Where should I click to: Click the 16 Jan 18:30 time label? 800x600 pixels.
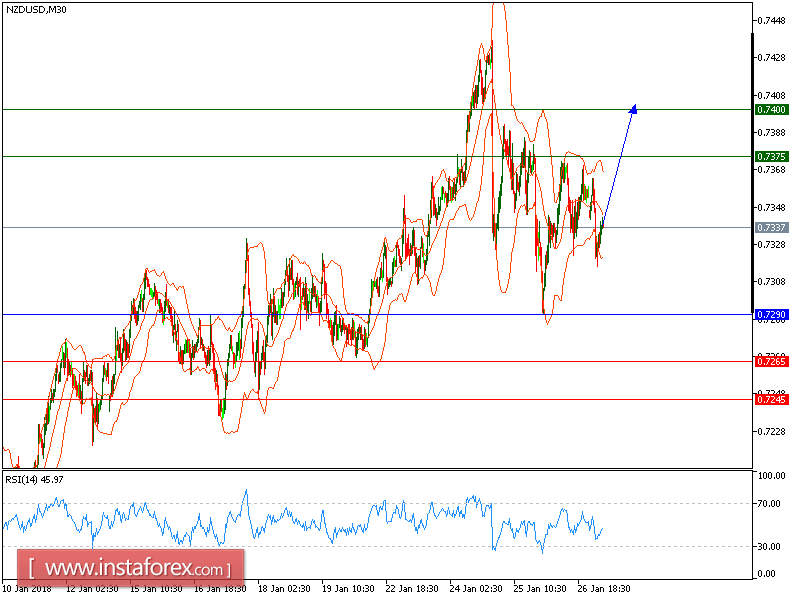pos(220,589)
